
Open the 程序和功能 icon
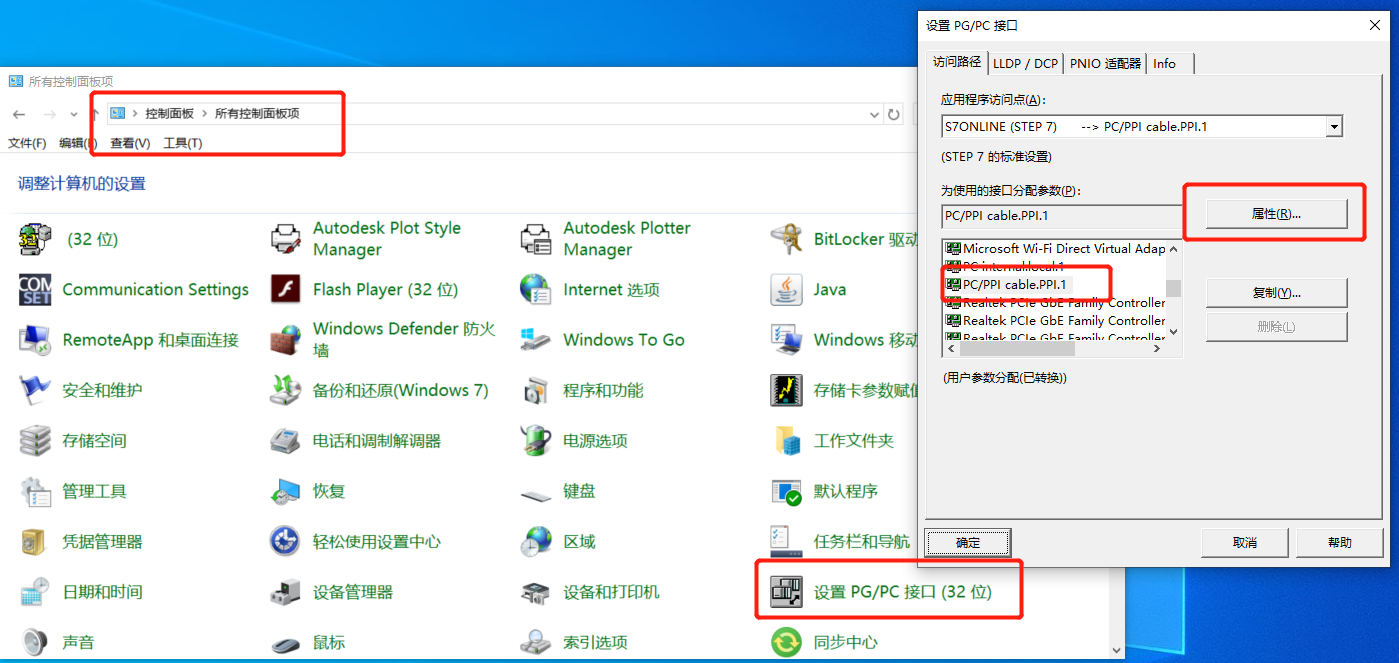536,390
